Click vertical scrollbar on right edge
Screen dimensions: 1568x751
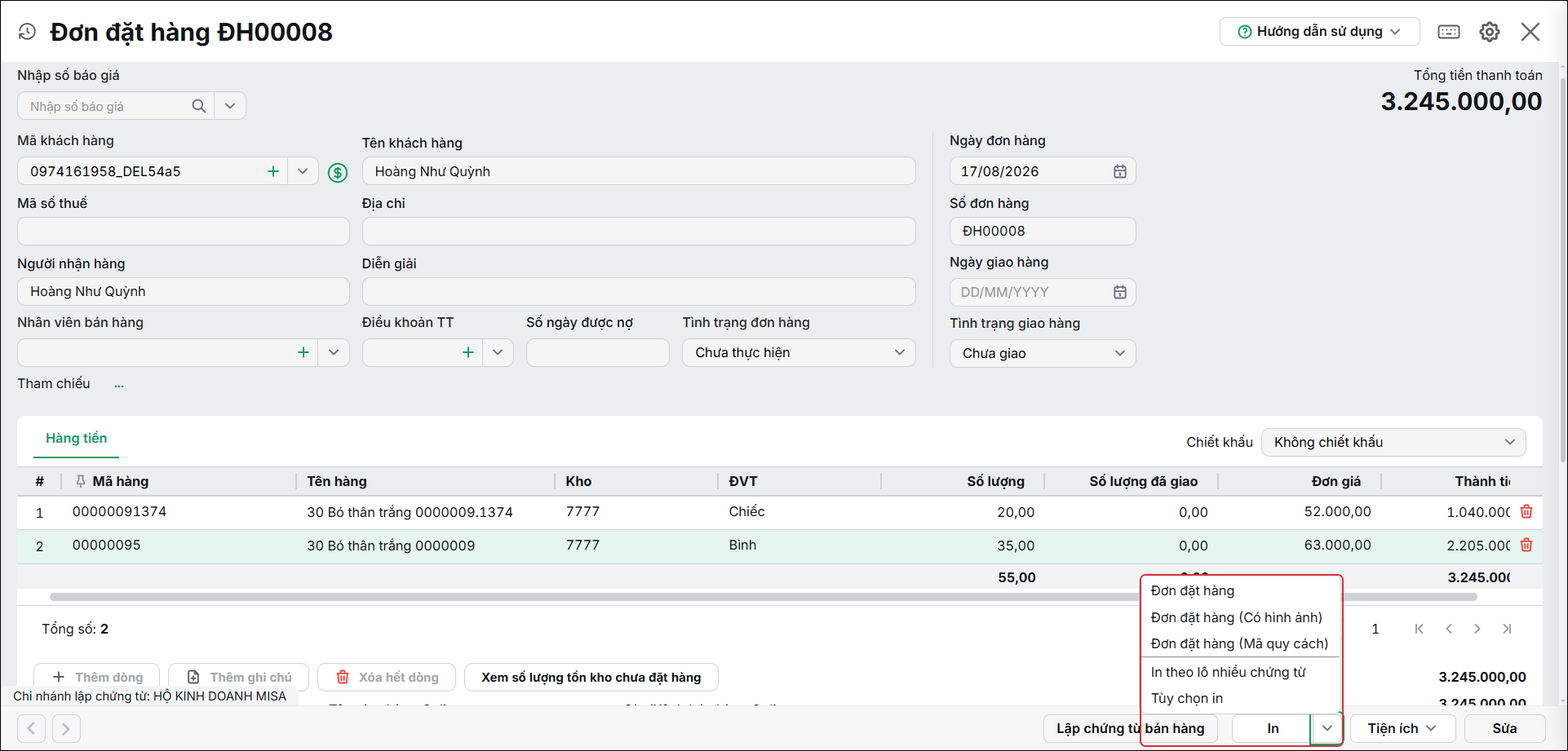[x=1563, y=269]
